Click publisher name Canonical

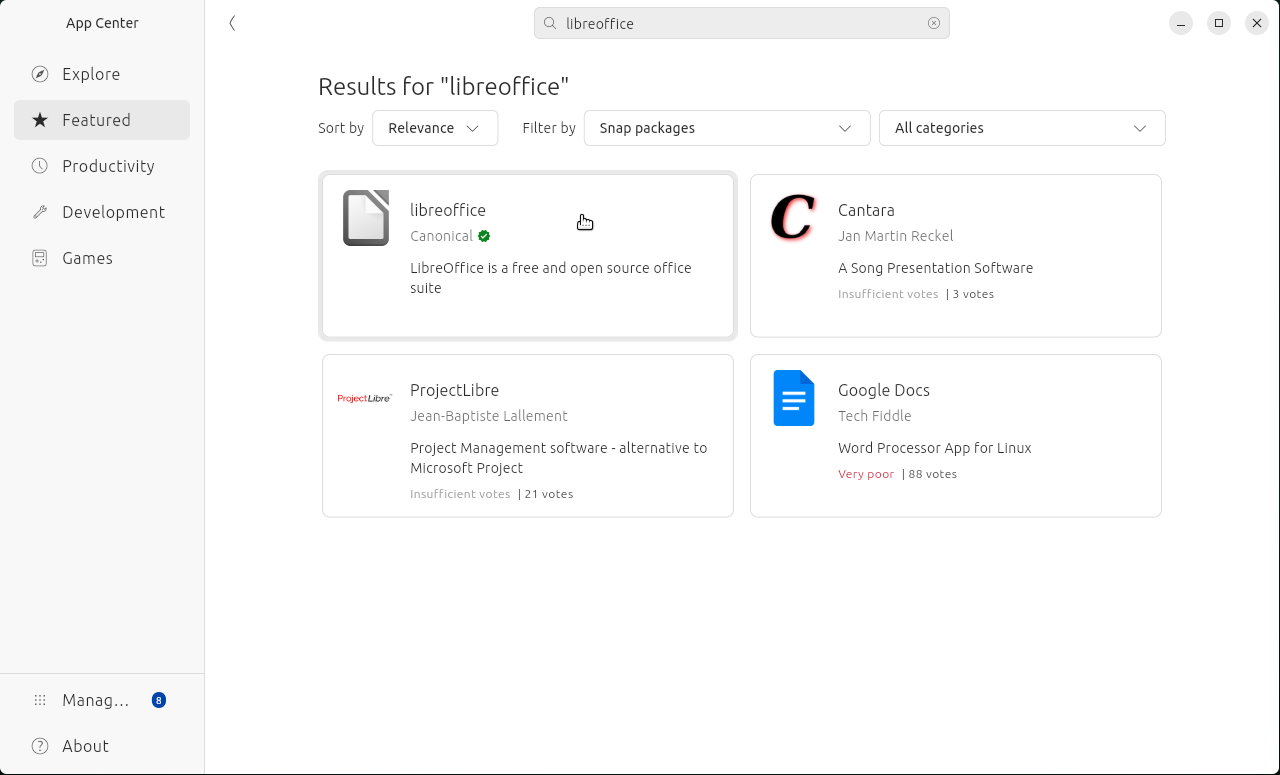click(x=441, y=236)
